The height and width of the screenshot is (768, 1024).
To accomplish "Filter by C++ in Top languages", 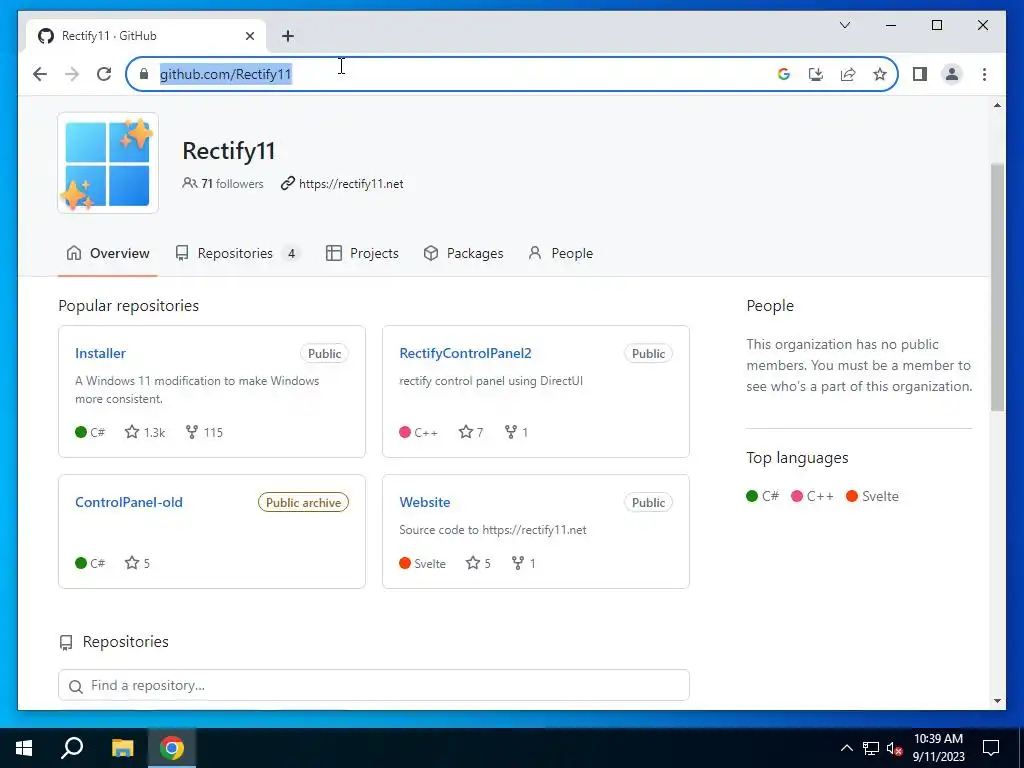I will pyautogui.click(x=812, y=496).
